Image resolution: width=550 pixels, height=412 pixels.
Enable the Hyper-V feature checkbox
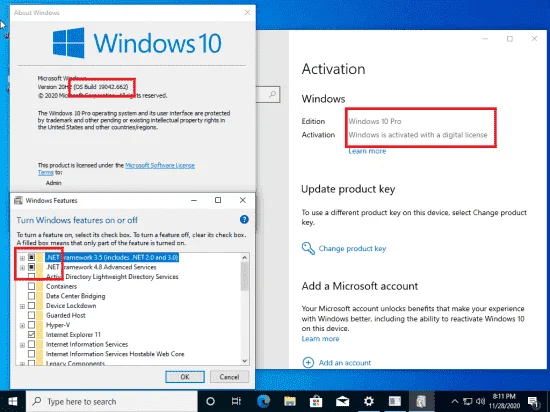tap(31, 325)
